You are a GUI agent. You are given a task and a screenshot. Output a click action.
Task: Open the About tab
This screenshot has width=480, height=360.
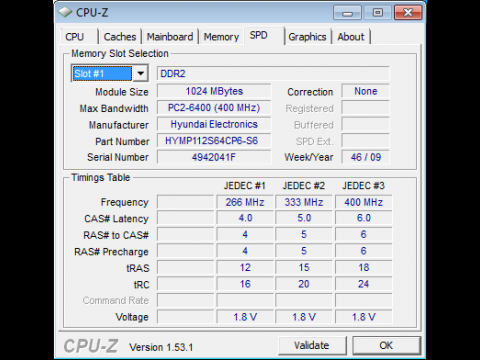click(x=351, y=37)
